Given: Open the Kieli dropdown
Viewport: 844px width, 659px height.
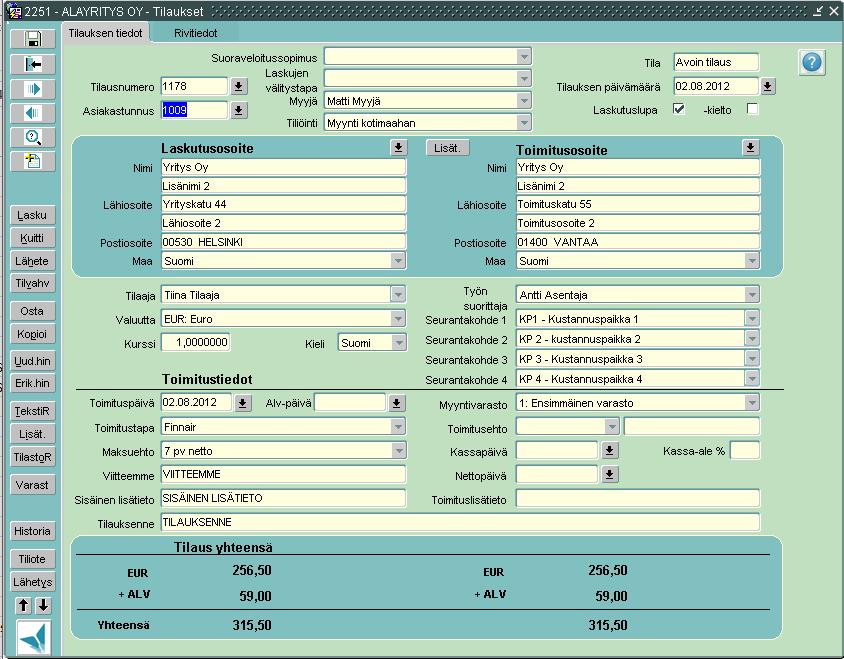Looking at the screenshot, I should point(399,342).
